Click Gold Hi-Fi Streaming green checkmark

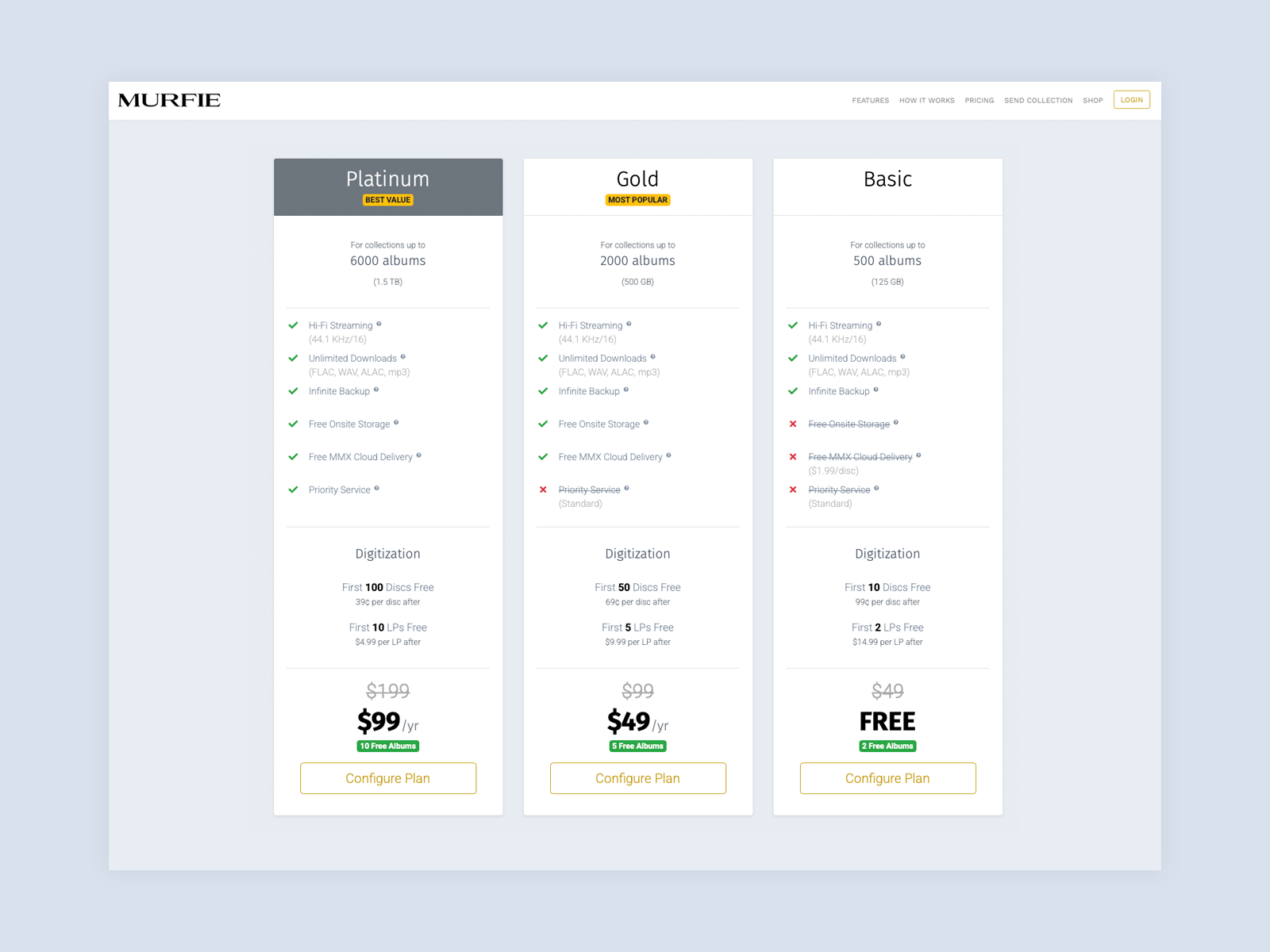[543, 325]
